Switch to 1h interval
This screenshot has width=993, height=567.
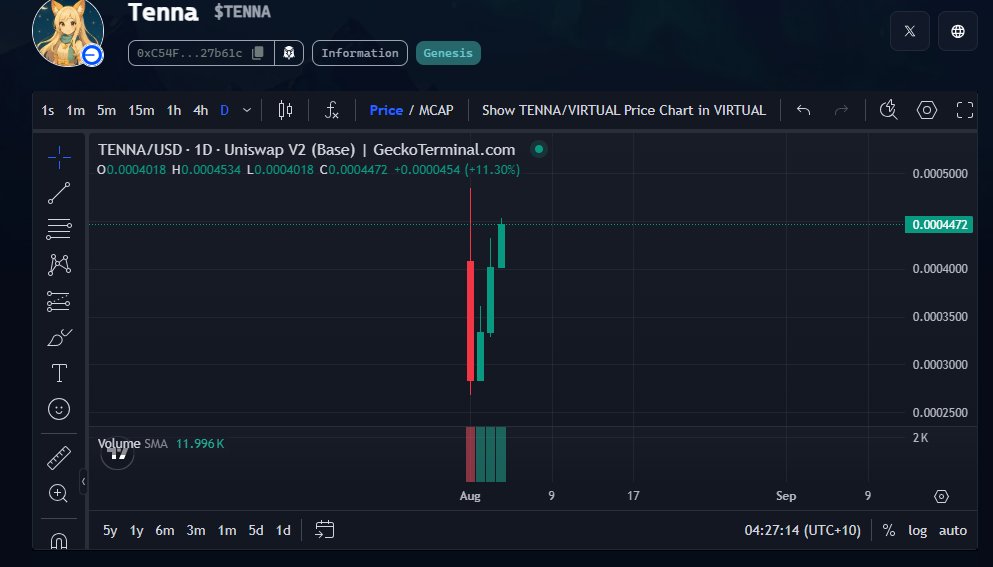point(174,110)
